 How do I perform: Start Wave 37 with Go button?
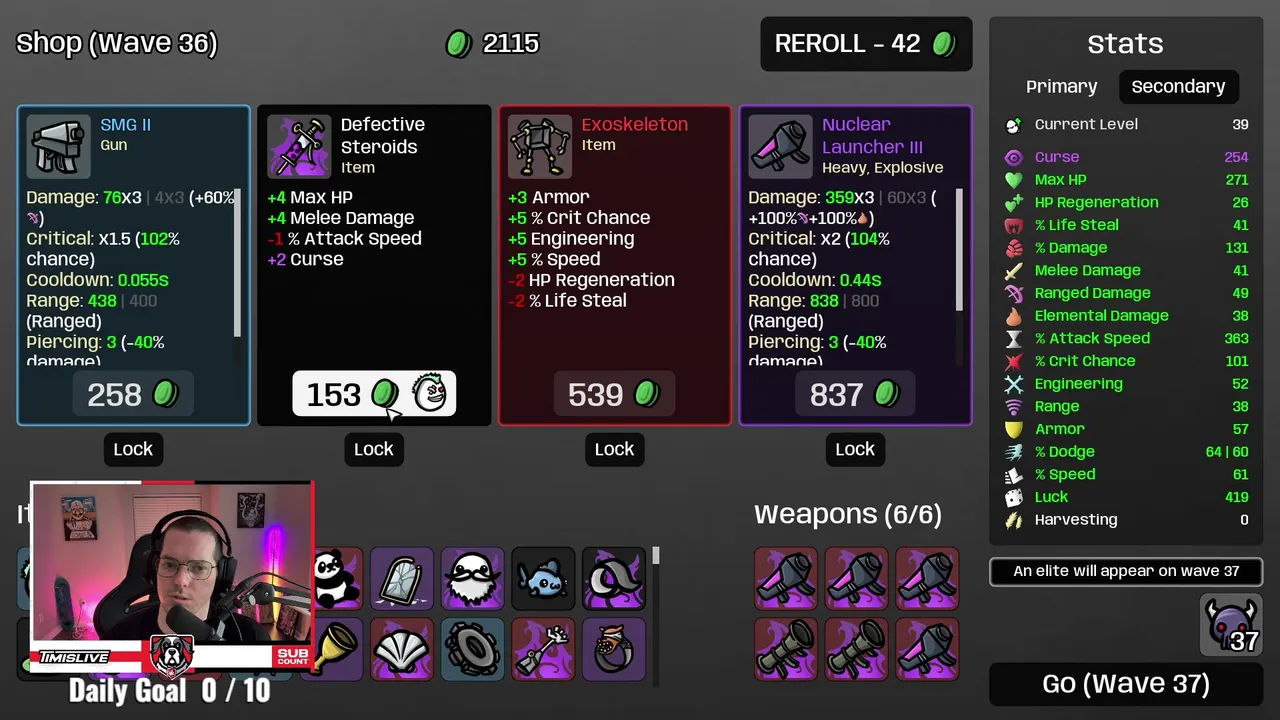coord(1126,684)
